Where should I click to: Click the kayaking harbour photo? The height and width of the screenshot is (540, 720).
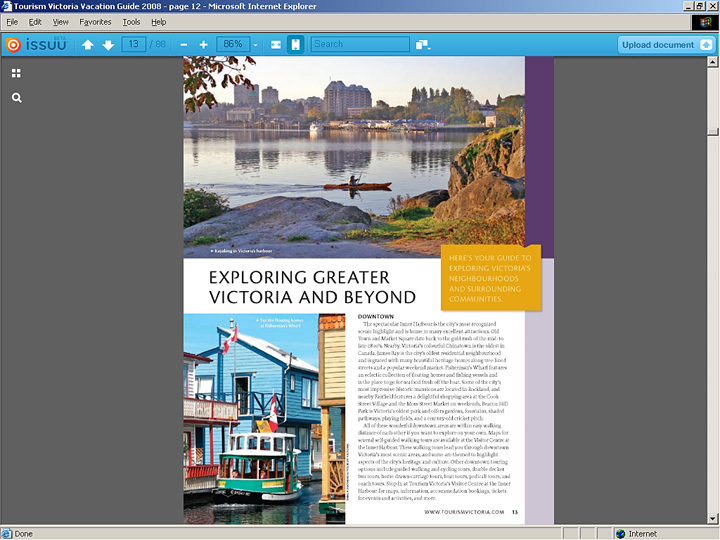[x=354, y=157]
